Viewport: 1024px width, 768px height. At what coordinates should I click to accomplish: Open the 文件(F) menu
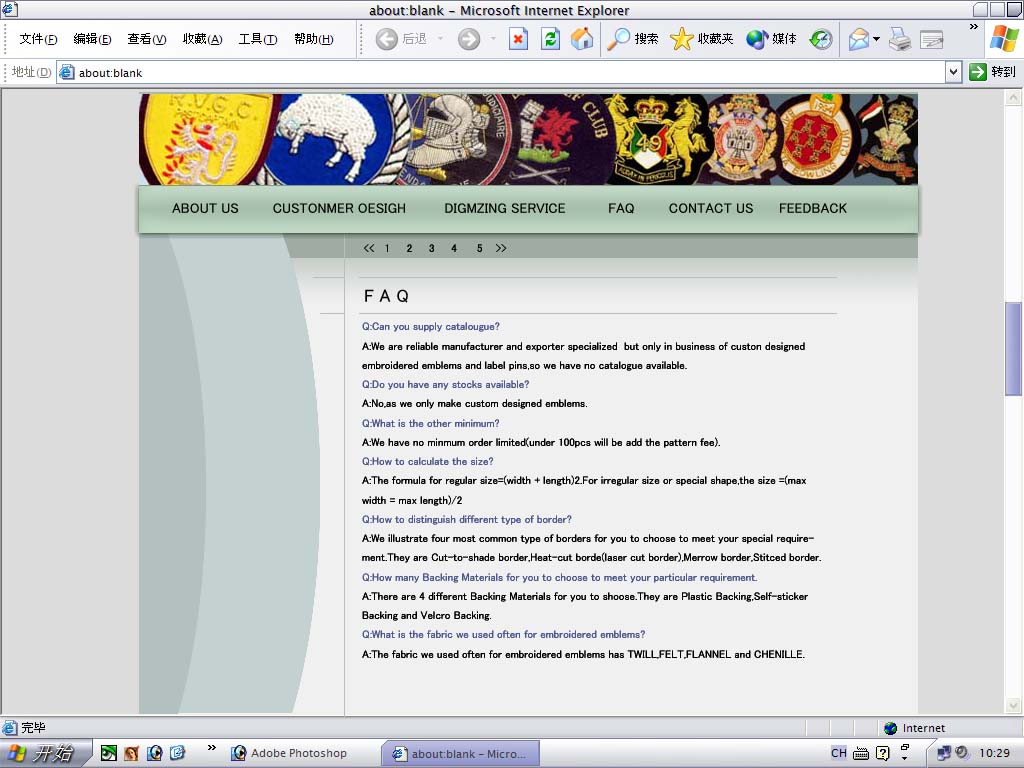pos(38,39)
